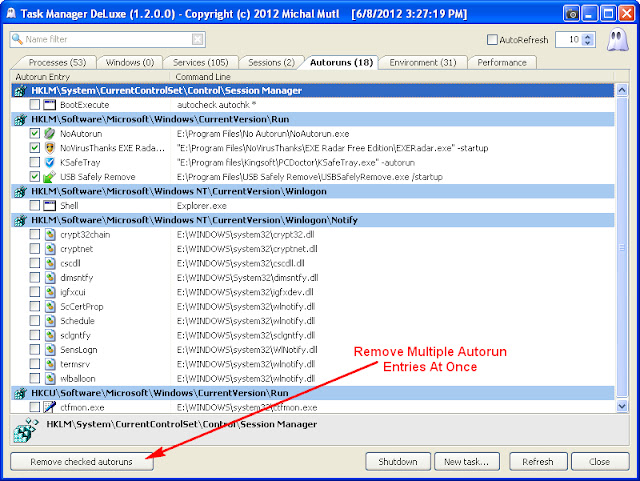
Task: Switch to the Windows (0) tab
Action: (x=130, y=62)
